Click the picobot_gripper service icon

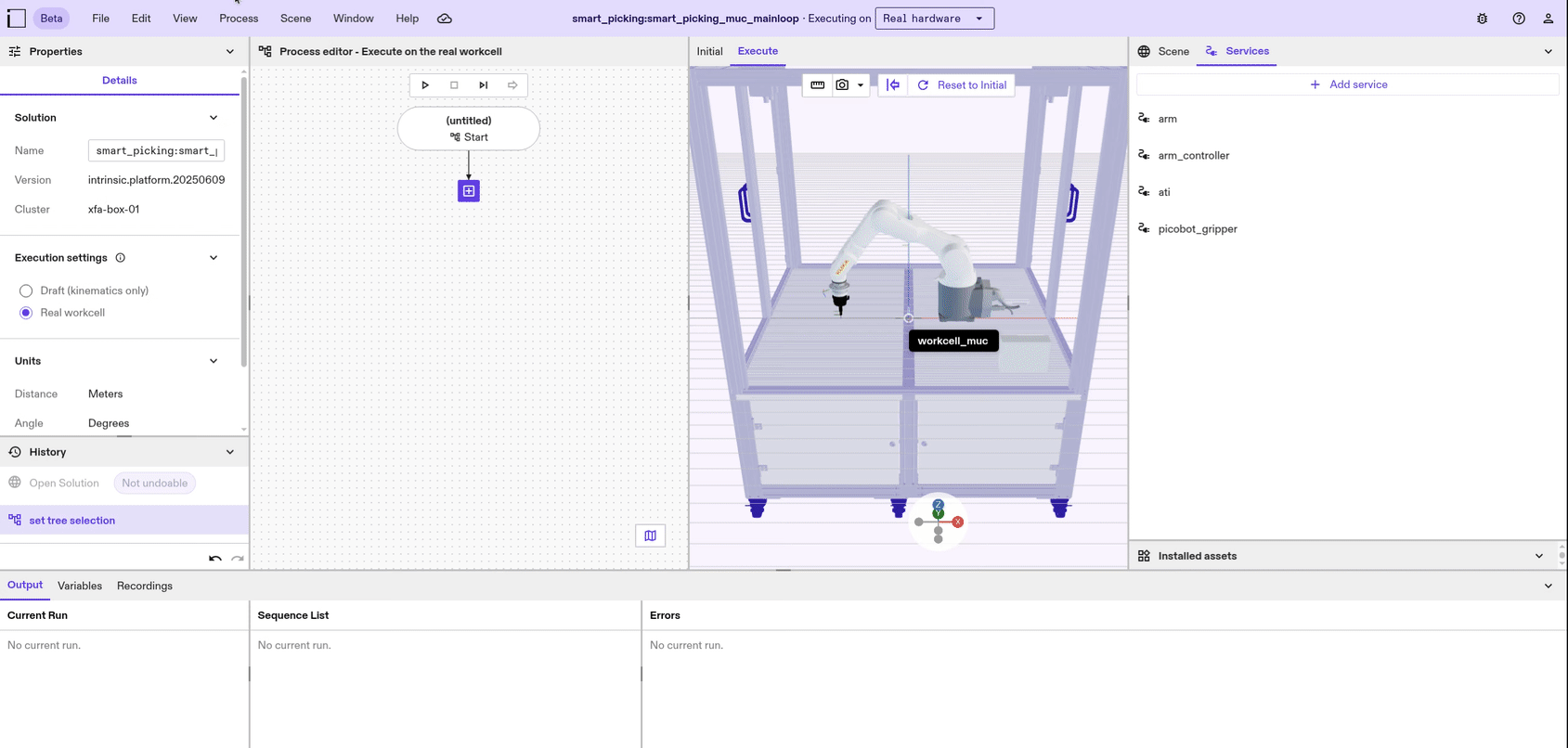click(1144, 228)
